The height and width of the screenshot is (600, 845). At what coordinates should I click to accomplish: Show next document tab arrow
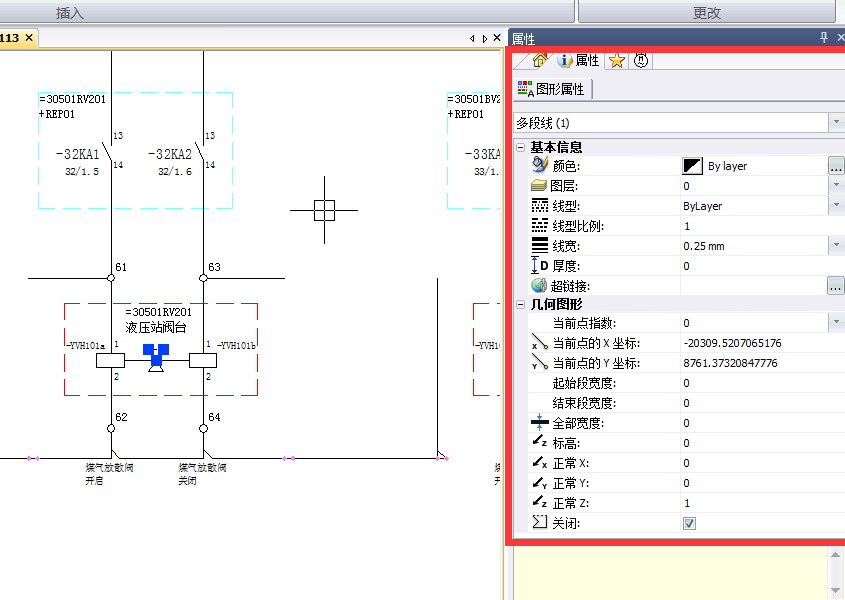click(x=484, y=38)
